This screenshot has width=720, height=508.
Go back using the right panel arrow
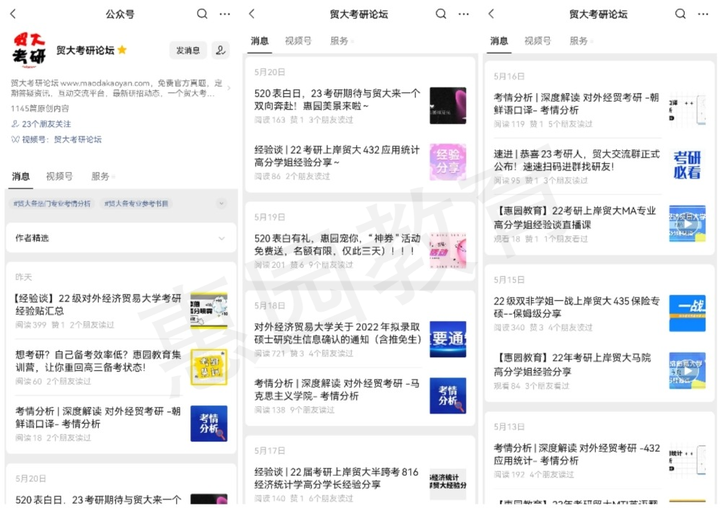coord(491,14)
